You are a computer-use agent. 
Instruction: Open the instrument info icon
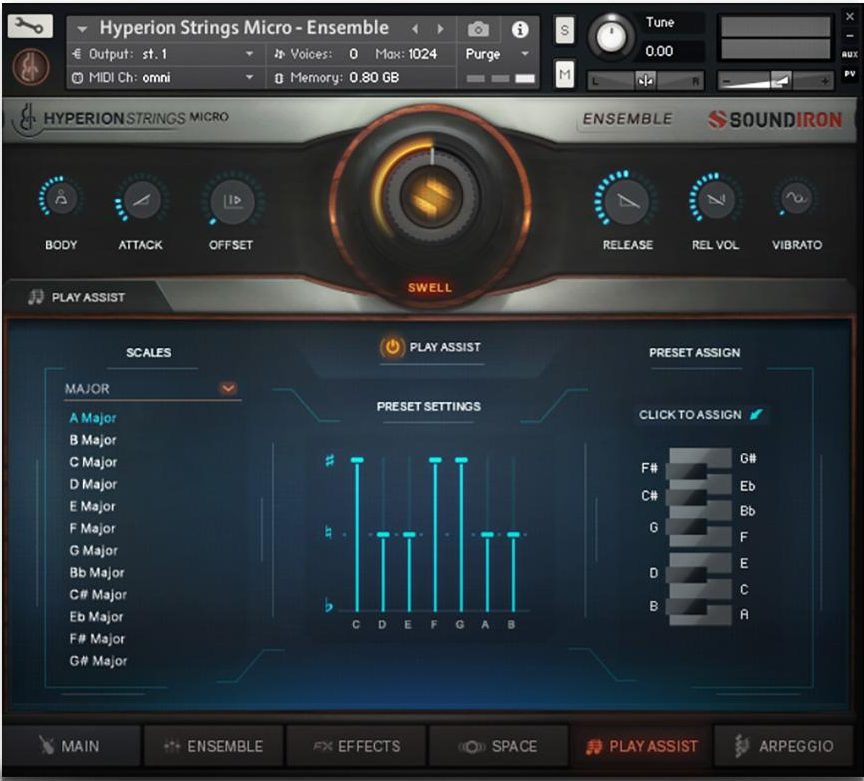(x=519, y=29)
